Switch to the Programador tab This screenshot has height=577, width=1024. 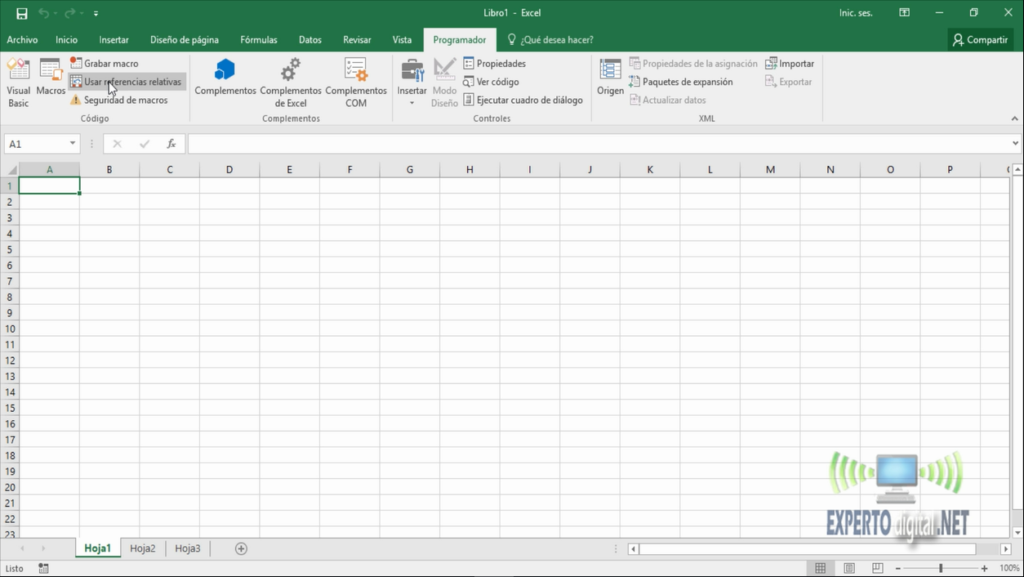point(459,39)
